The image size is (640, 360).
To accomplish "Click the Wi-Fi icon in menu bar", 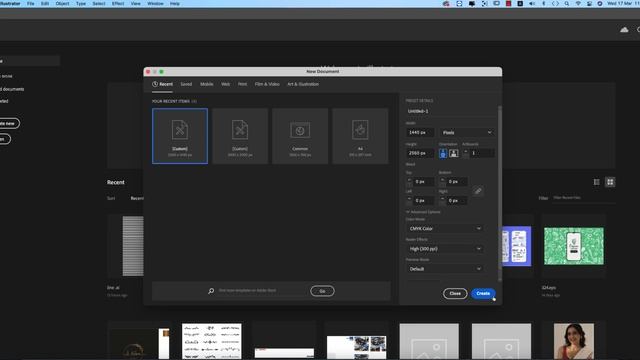I will 578,4.
